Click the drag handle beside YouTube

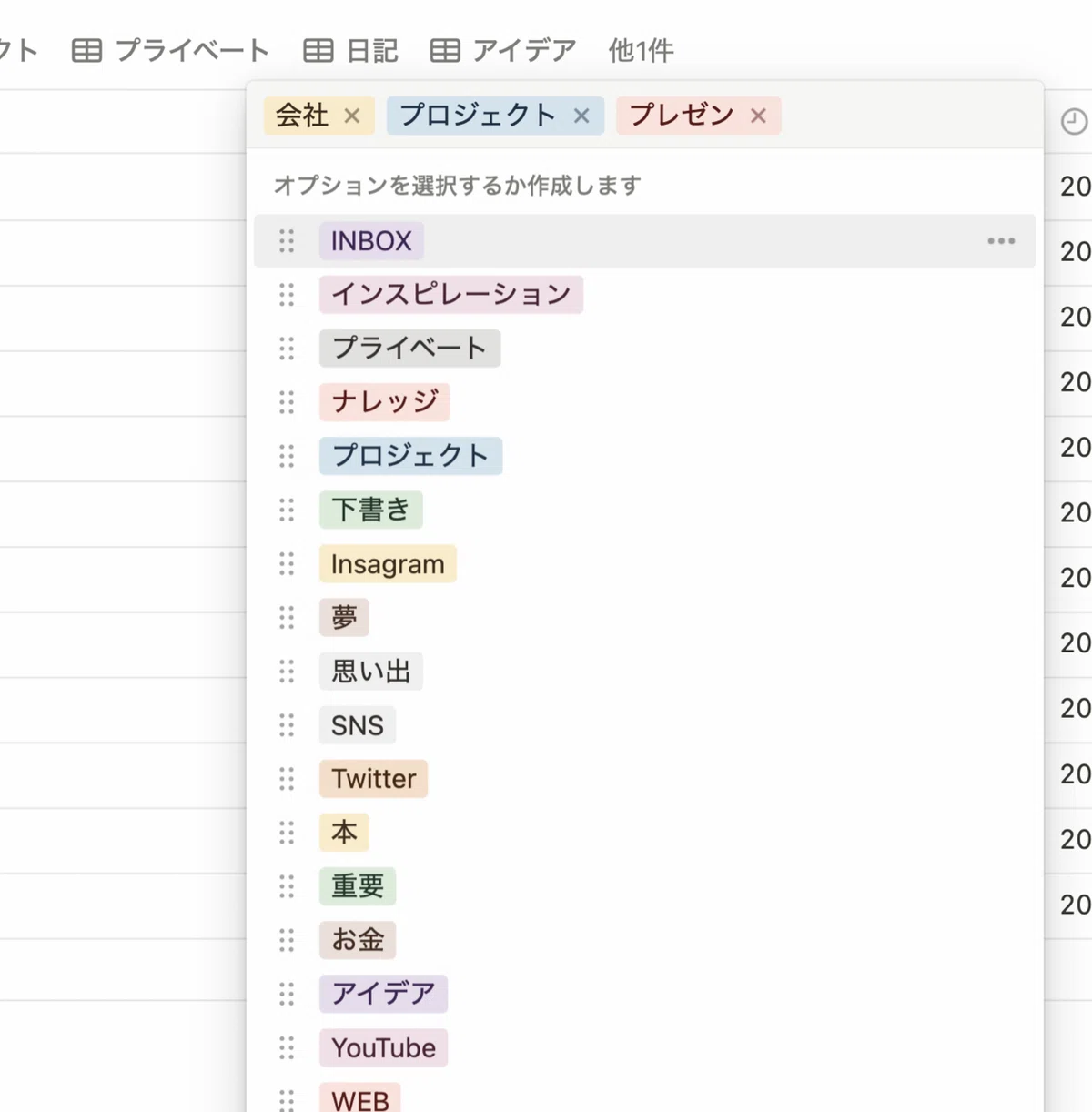(x=287, y=1048)
